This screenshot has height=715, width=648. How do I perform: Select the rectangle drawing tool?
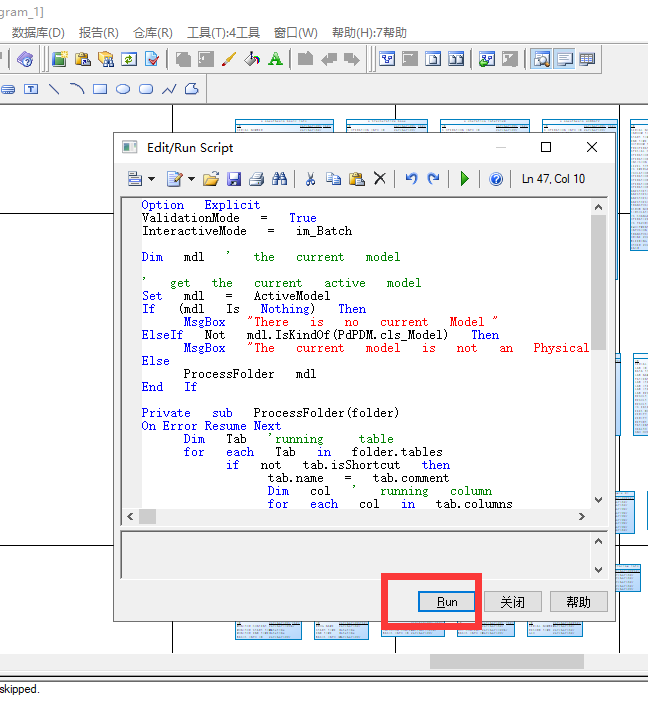click(x=100, y=89)
